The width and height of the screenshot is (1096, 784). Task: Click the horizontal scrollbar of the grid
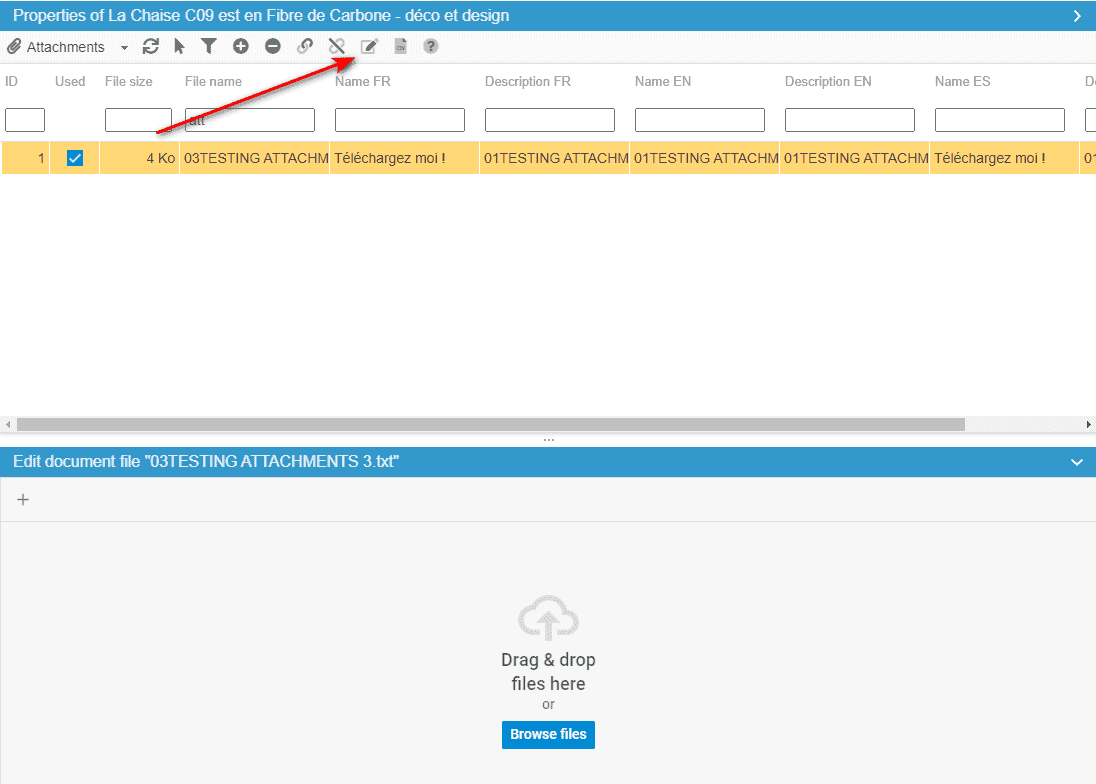[490, 424]
